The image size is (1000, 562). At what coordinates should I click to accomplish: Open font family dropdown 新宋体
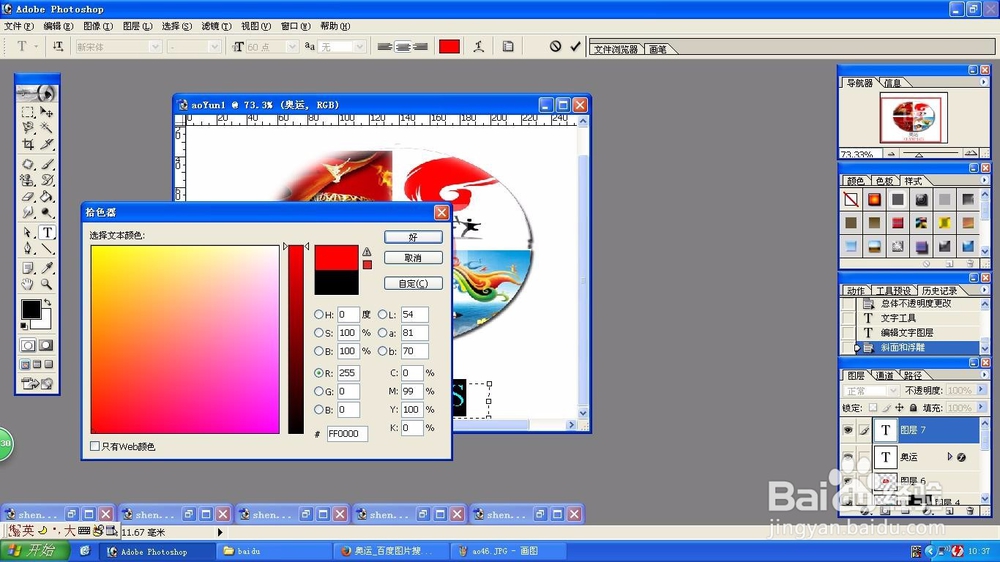pyautogui.click(x=155, y=47)
